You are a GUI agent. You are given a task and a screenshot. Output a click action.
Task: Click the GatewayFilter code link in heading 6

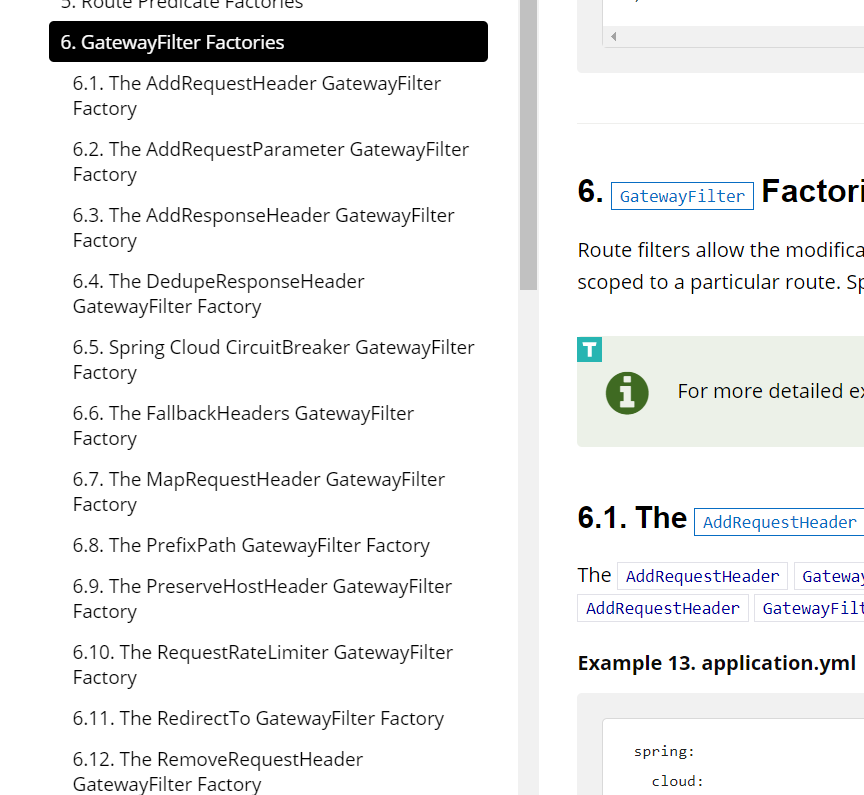(x=682, y=196)
